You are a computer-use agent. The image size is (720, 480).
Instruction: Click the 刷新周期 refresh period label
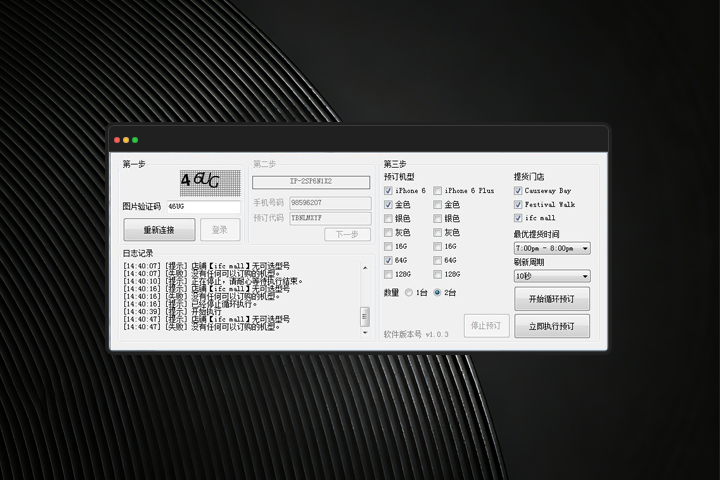[x=529, y=262]
